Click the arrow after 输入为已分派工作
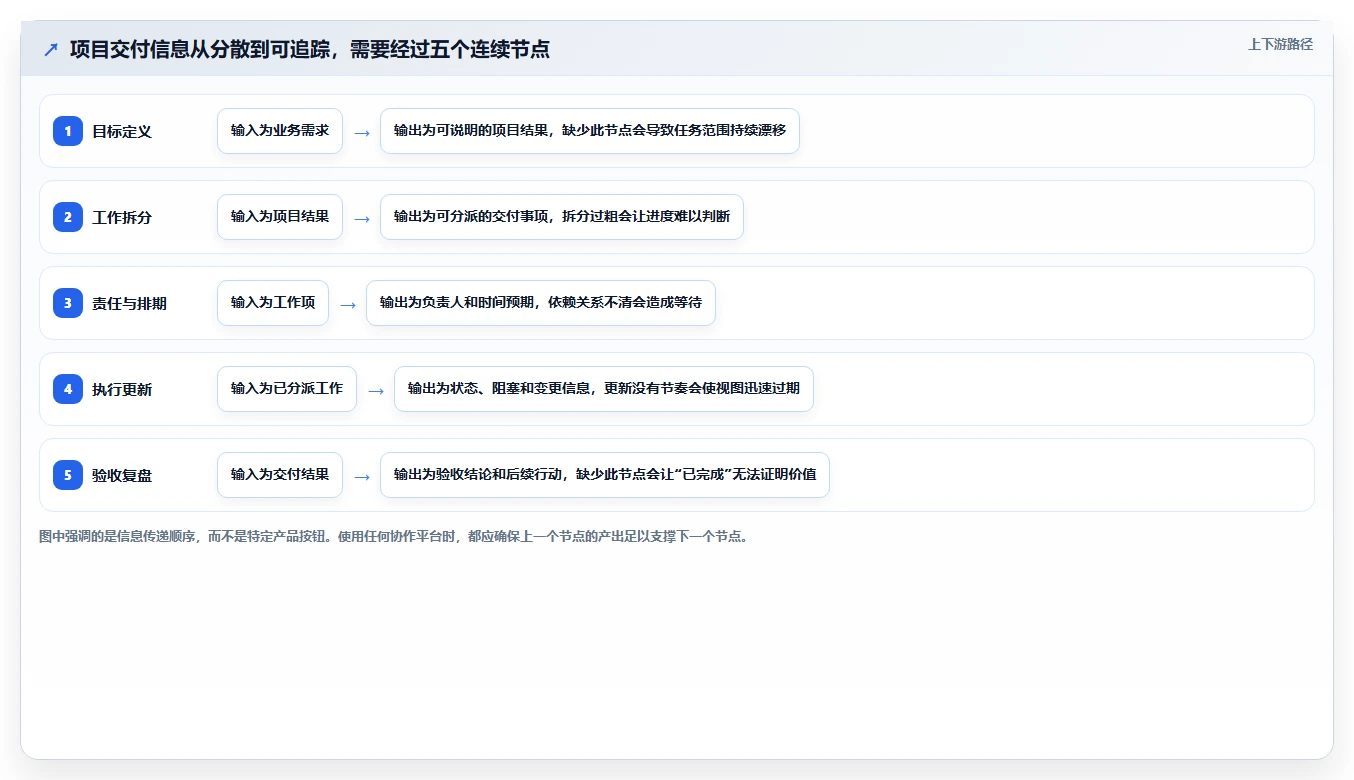 [x=376, y=390]
